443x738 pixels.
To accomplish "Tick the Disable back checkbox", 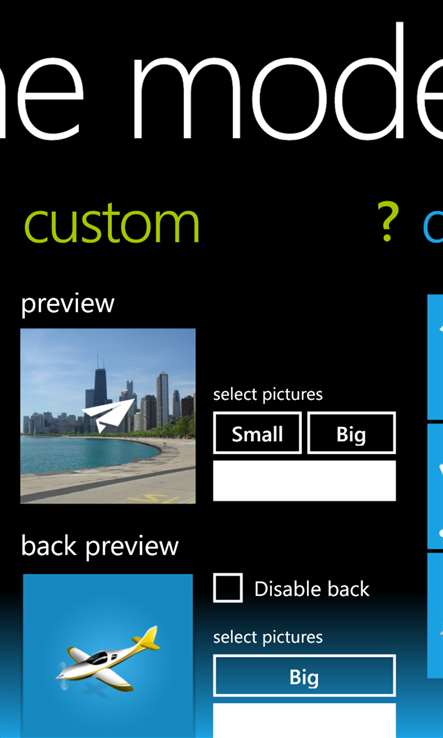I will 228,588.
